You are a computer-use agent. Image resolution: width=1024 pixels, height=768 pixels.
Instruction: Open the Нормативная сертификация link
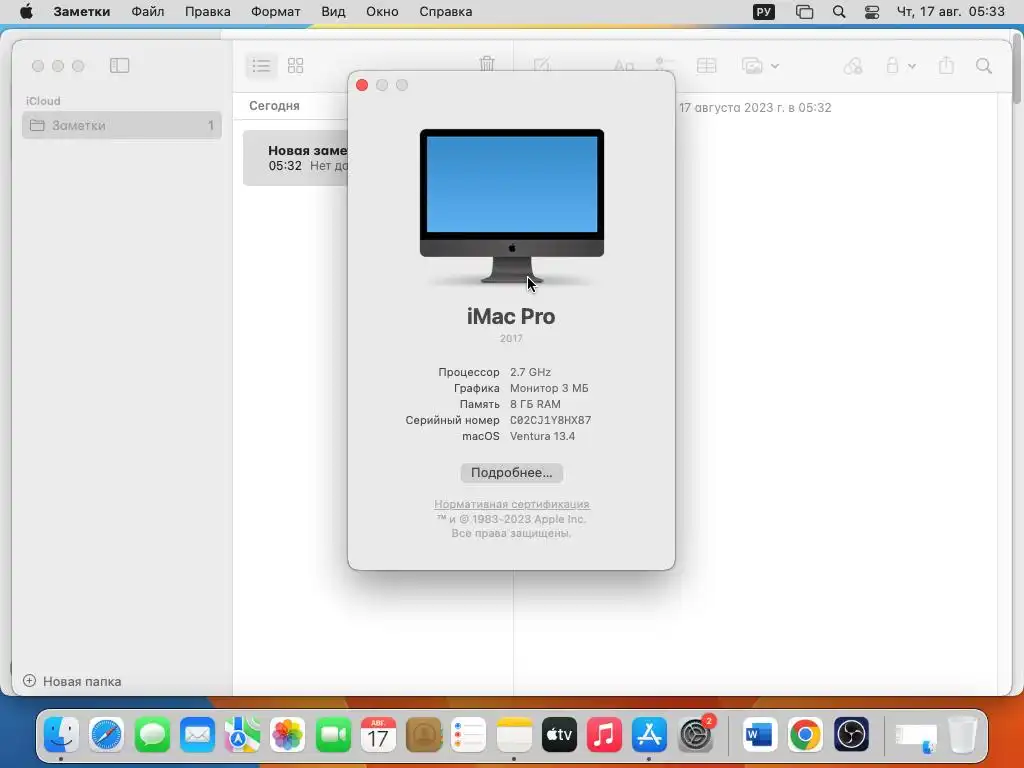click(511, 504)
